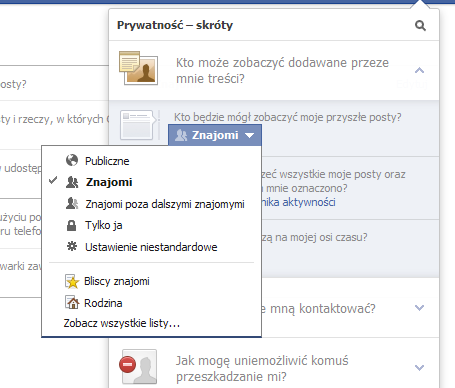455x388 pixels.
Task: Click 'Kto będzie mógł zobaczyć moje przyszłe posty?' text
Action: tap(288, 117)
